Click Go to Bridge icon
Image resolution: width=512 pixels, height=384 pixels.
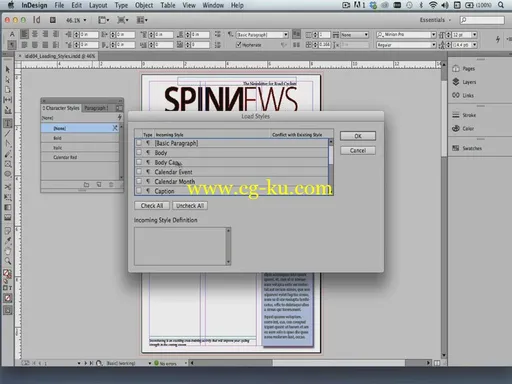tap(52, 20)
